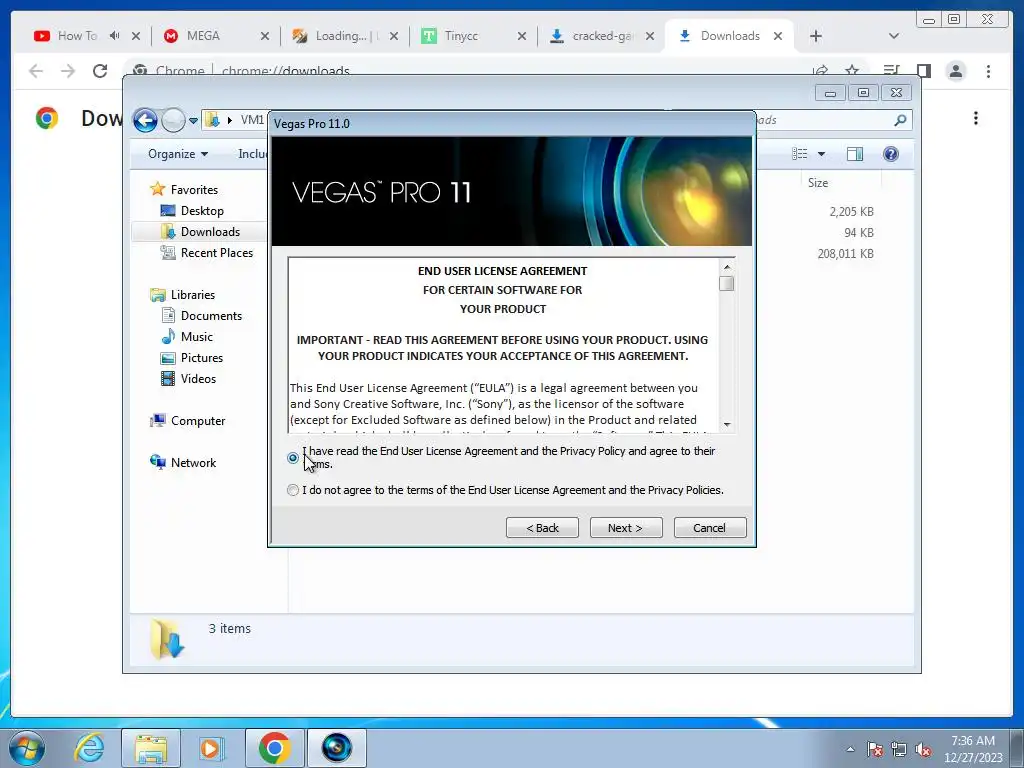The width and height of the screenshot is (1024, 768).
Task: Select Network in the navigation pane
Action: (x=183, y=462)
